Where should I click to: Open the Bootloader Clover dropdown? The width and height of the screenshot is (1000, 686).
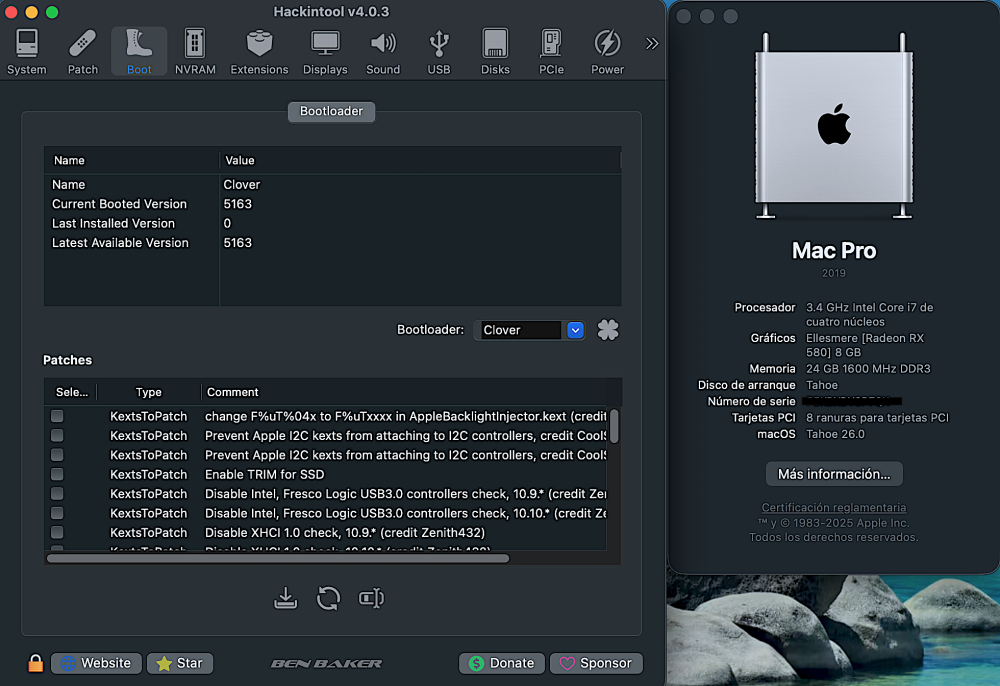coord(529,330)
